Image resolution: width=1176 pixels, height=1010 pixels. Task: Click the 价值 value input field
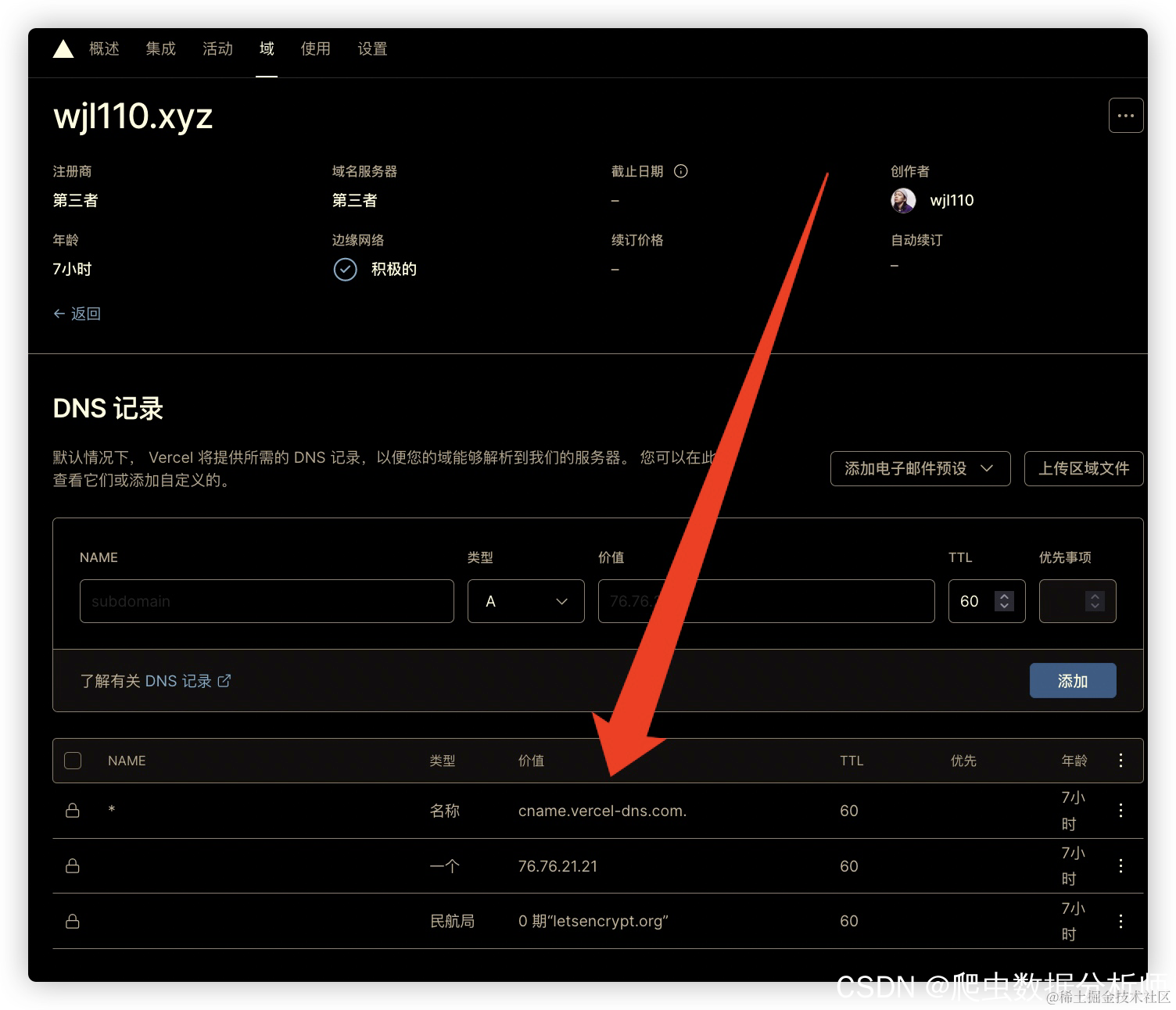(x=766, y=601)
